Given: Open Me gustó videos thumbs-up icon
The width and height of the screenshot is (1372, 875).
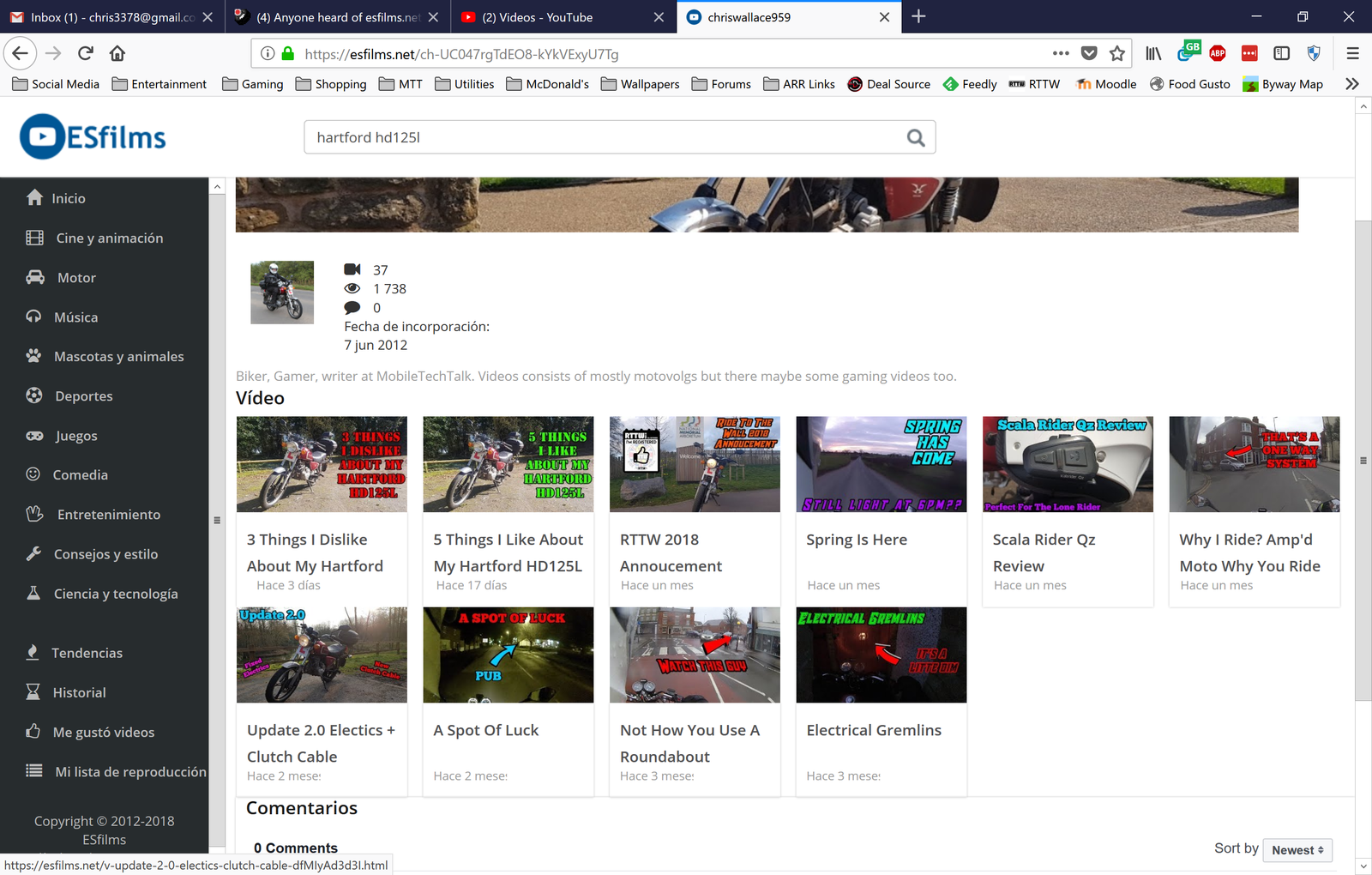Looking at the screenshot, I should (x=33, y=731).
